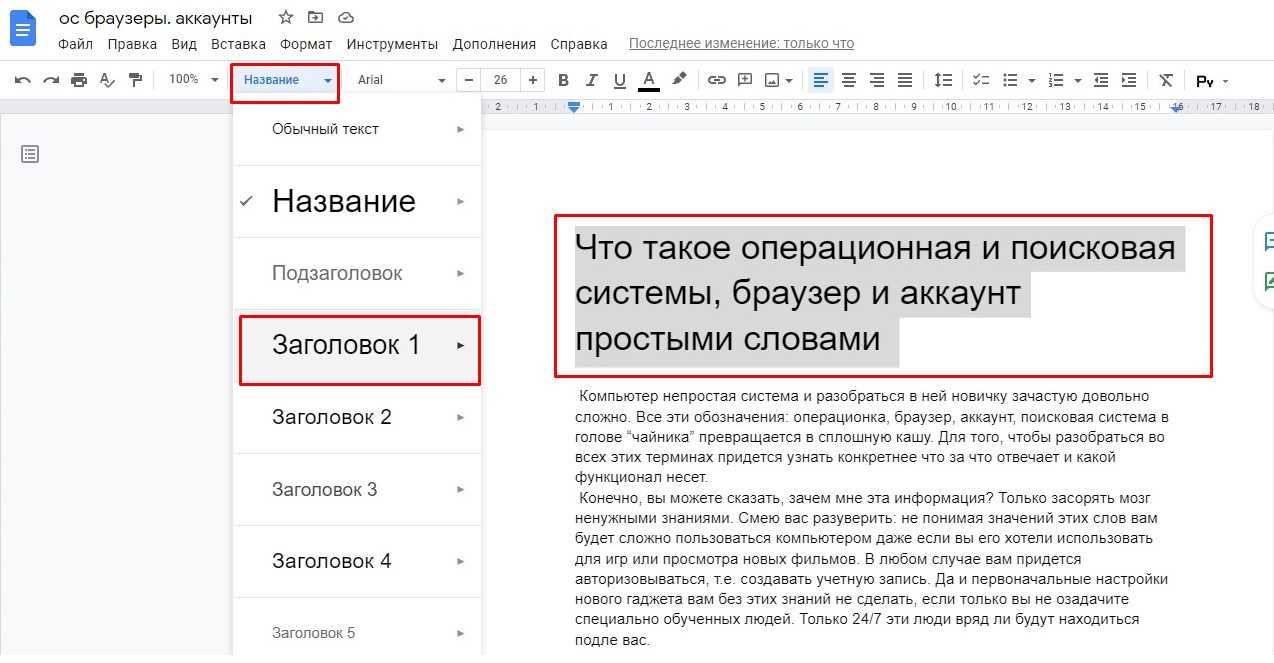Image resolution: width=1274 pixels, height=663 pixels.
Task: Click the Последнее изменение: только что link
Action: (x=741, y=44)
